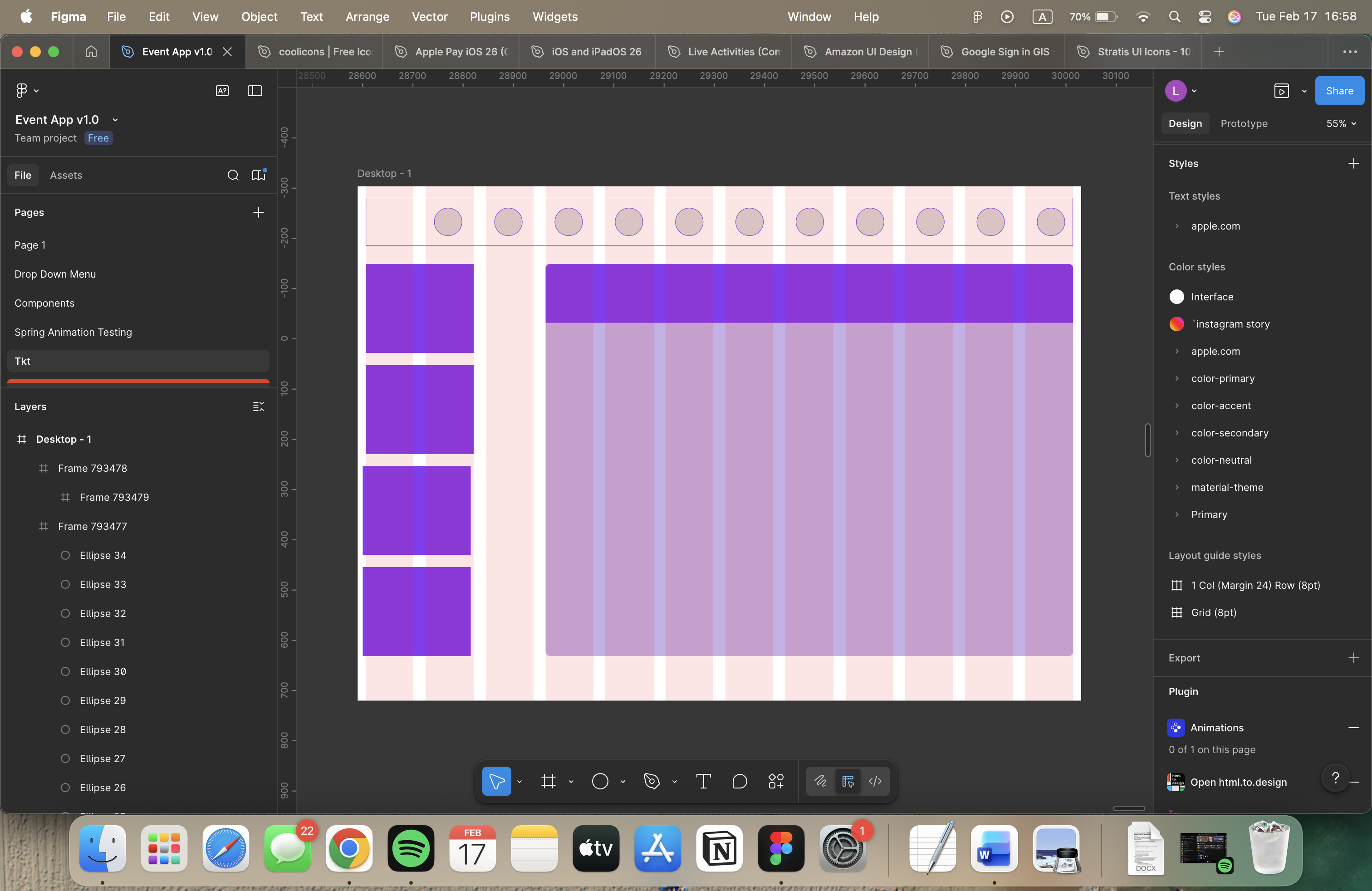Add a new page

pos(258,212)
